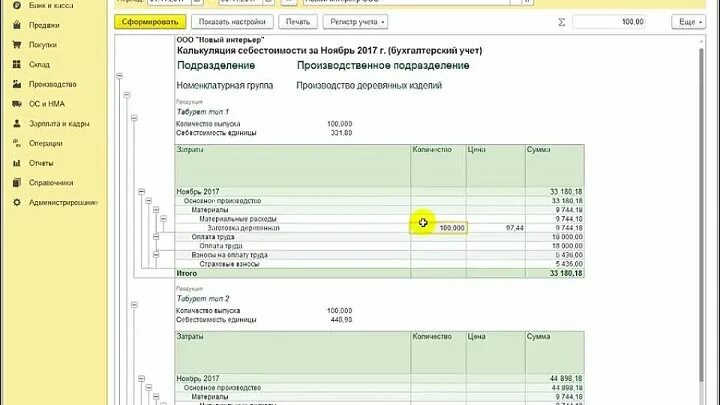Collapse the Табурет тип 2 group
Viewport: 720px width, 405px height.
pyautogui.click(x=134, y=305)
